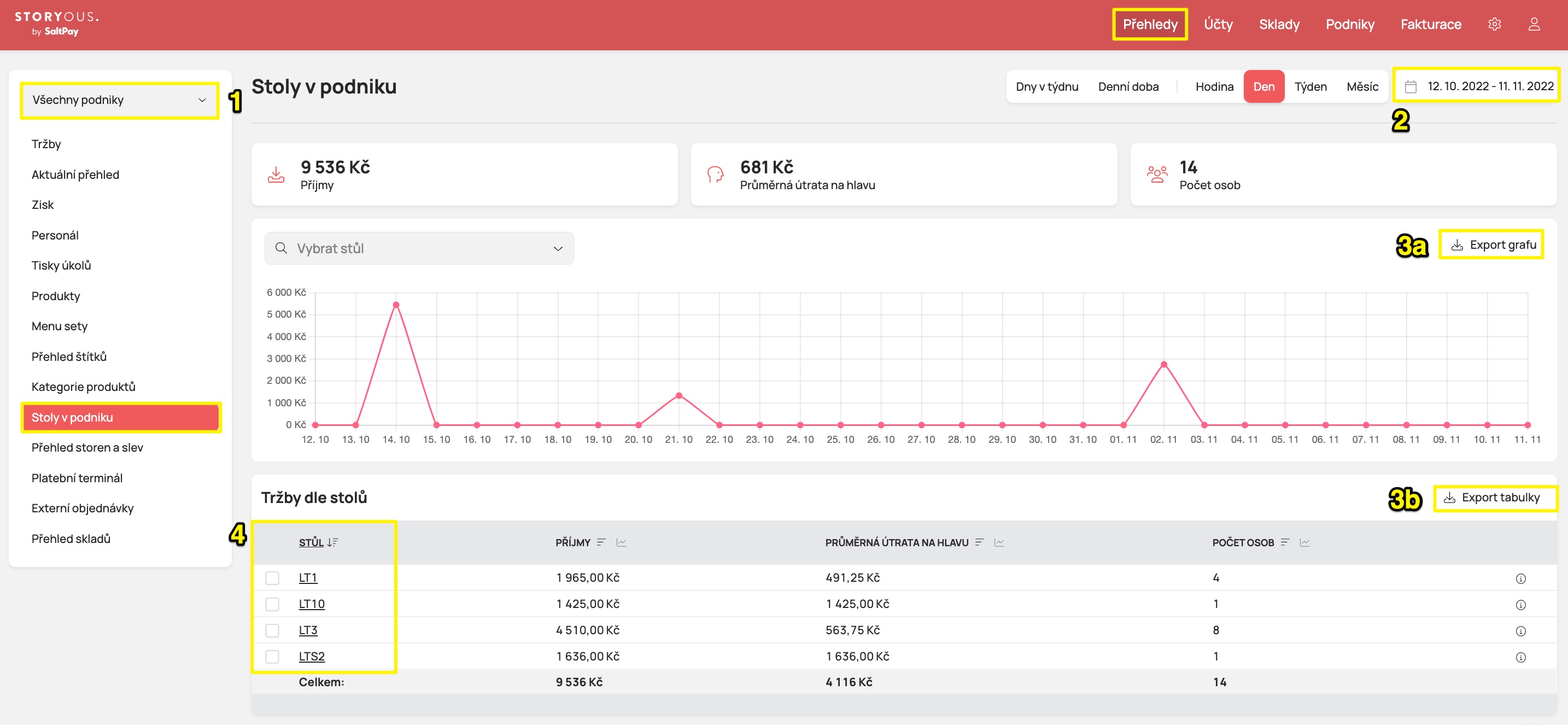Viewport: 1568px width, 725px height.
Task: Open Produkty in the sidebar
Action: pyautogui.click(x=55, y=296)
